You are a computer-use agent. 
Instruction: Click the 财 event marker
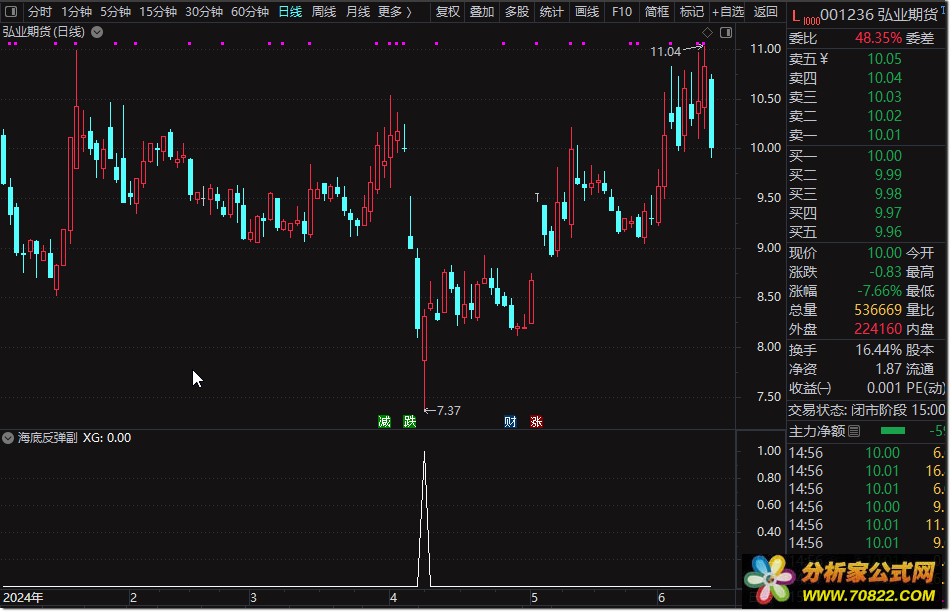(510, 421)
